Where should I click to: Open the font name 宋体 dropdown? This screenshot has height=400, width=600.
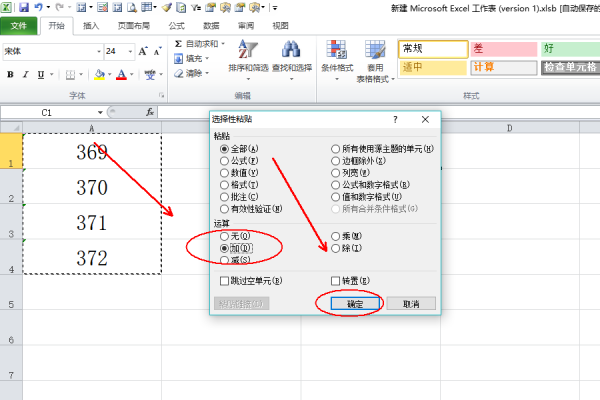(x=99, y=51)
